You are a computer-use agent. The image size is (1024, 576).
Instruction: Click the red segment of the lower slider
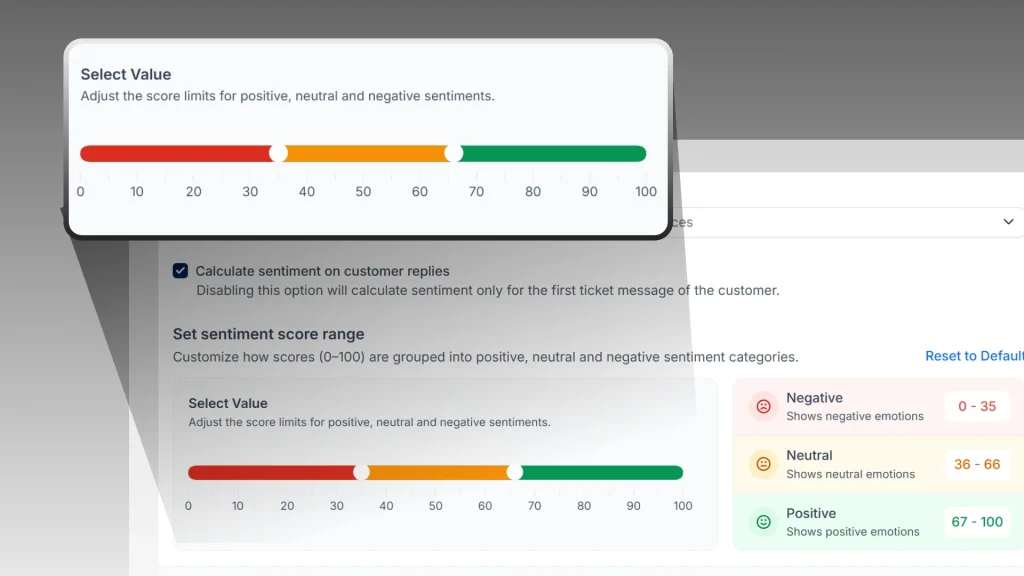[271, 472]
